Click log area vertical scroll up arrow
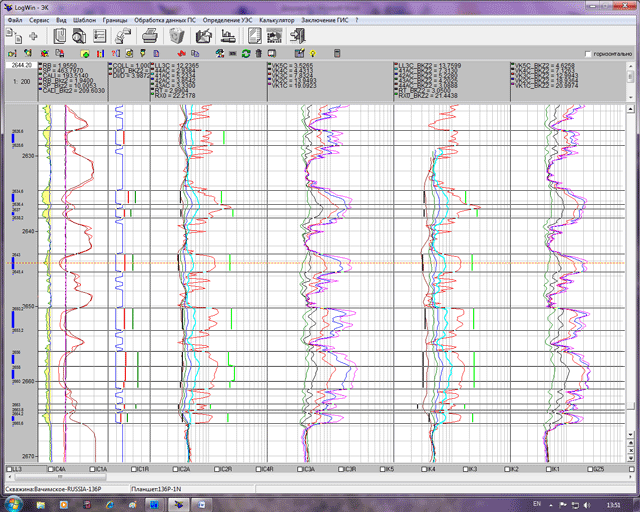 click(631, 109)
